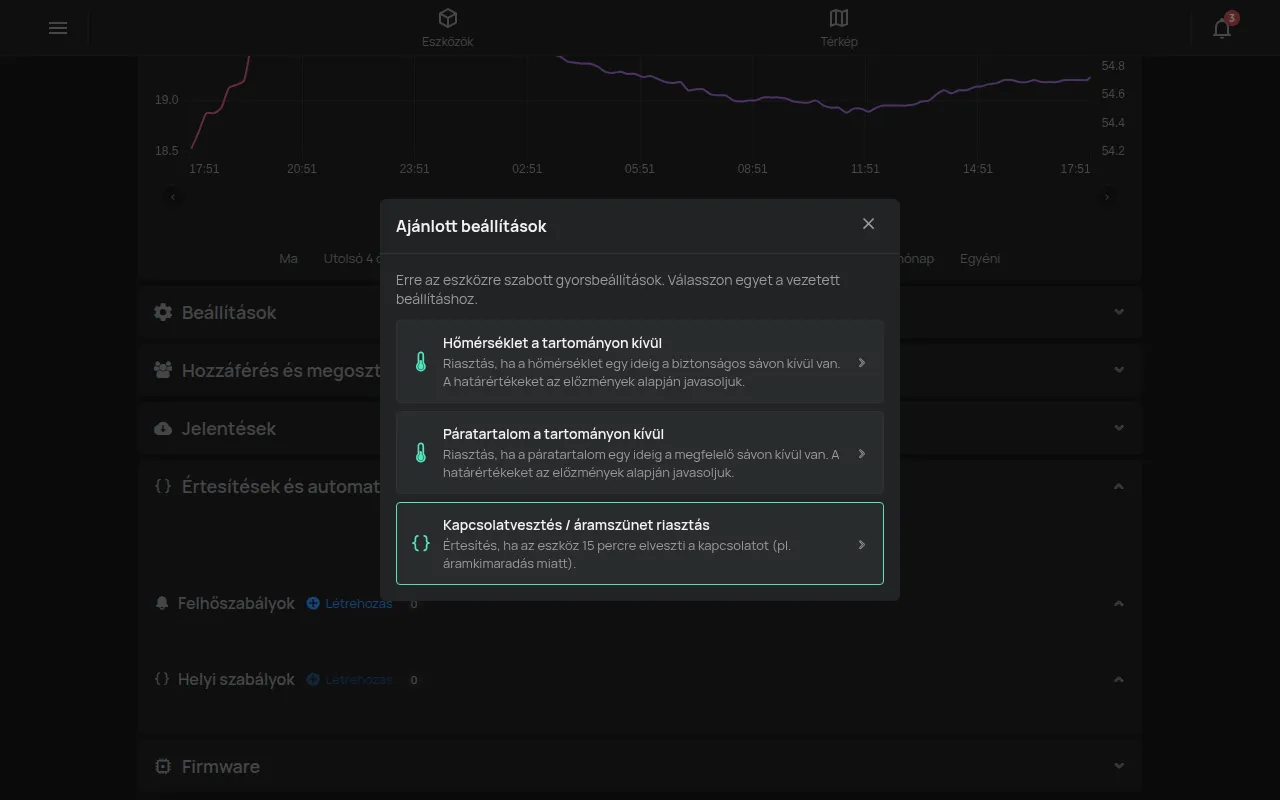This screenshot has width=1280, height=800.
Task: Collapse Értesítések és automatizálás section
Action: point(1119,487)
